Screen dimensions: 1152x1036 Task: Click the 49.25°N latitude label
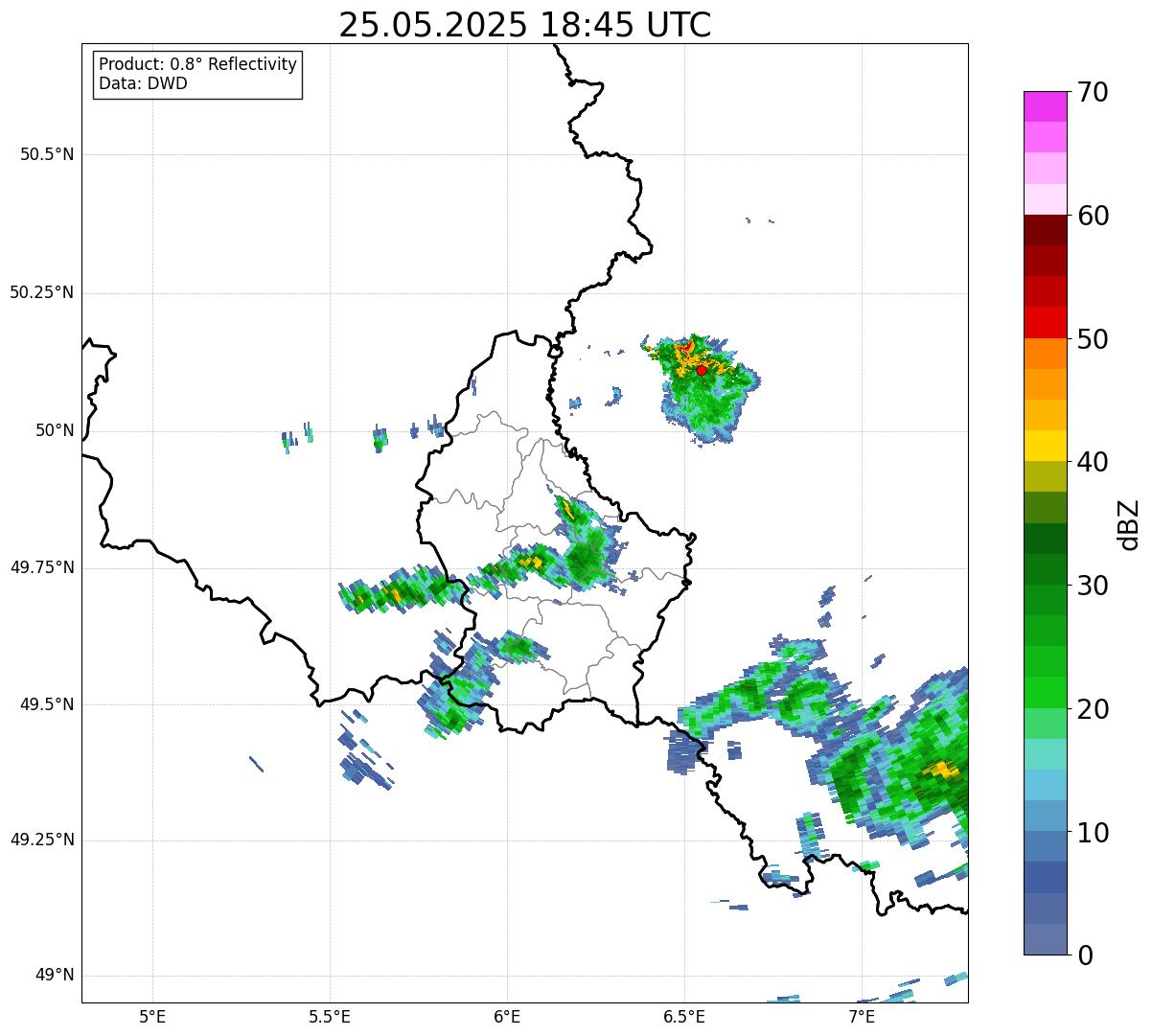tap(42, 840)
